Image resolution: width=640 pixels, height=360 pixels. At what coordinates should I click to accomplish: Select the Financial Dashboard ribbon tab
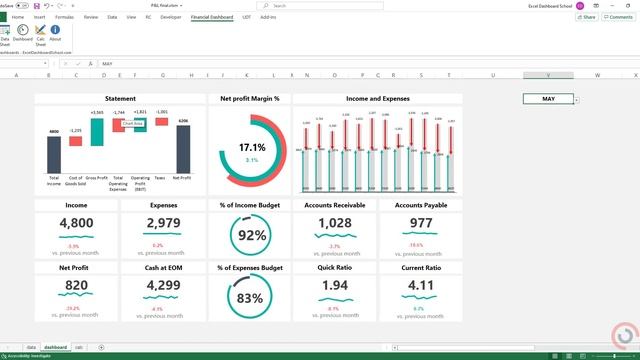coord(212,17)
